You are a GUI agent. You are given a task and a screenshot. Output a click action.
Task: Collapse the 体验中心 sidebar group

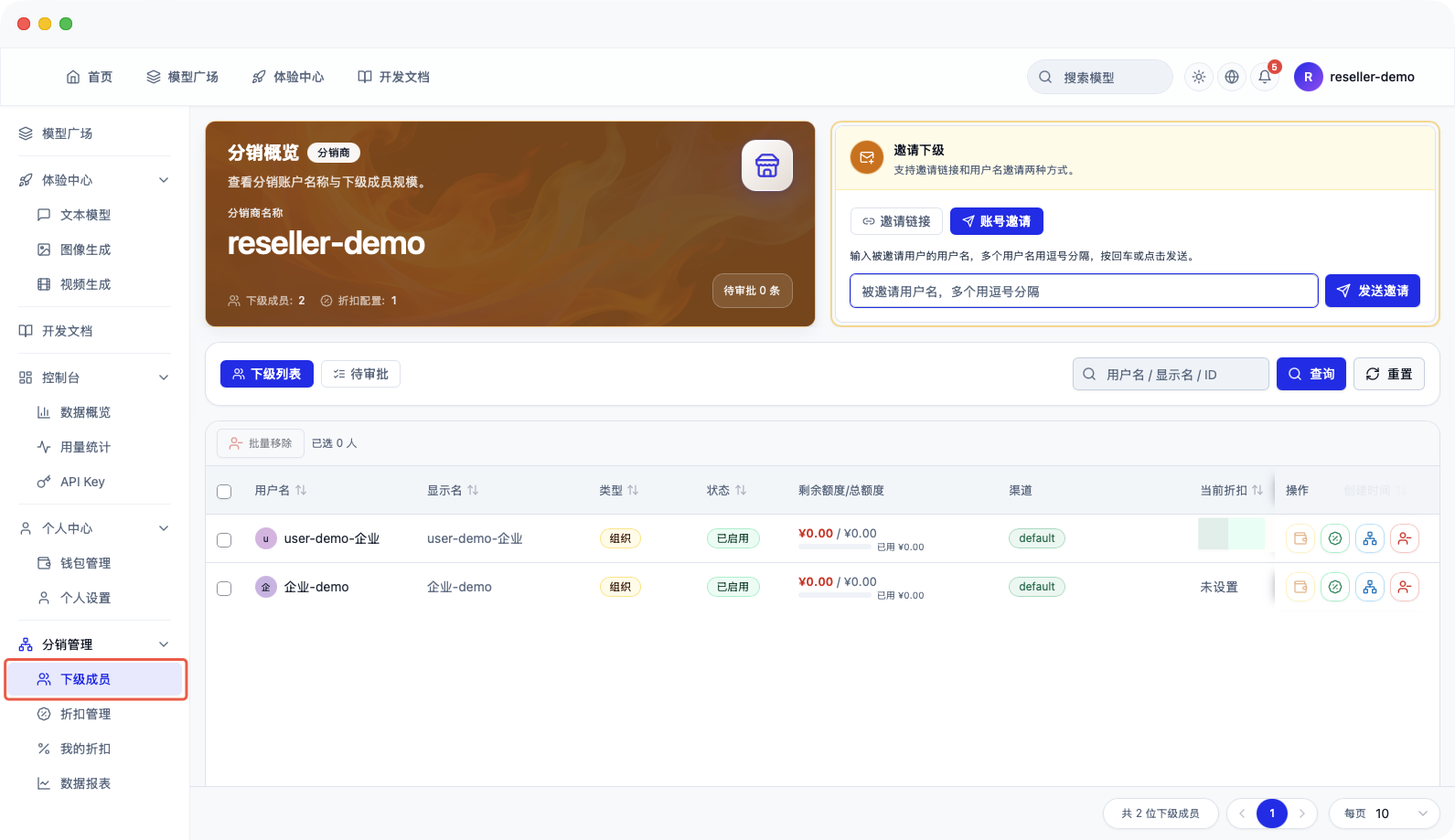164,180
